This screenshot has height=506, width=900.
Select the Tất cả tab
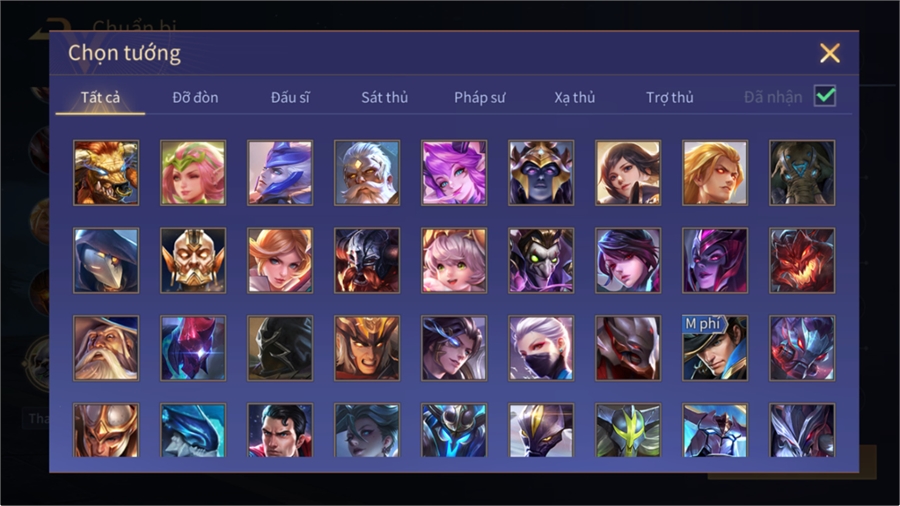point(100,98)
